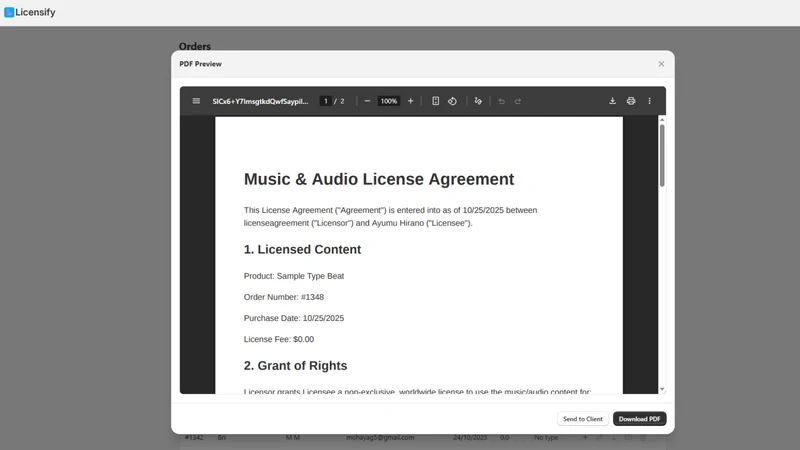The image size is (800, 450).
Task: Click the redo arrow in PDF toolbar
Action: (x=518, y=101)
